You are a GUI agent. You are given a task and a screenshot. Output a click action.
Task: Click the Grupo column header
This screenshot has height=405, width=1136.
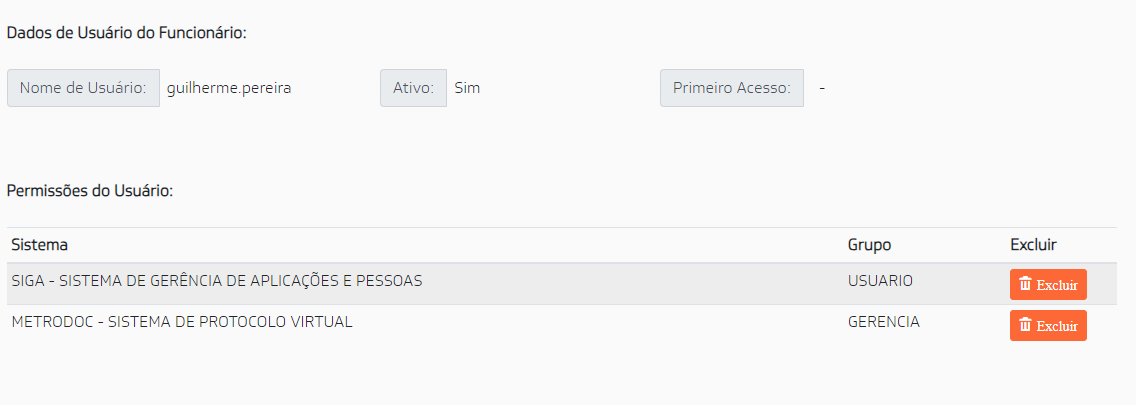click(869, 245)
